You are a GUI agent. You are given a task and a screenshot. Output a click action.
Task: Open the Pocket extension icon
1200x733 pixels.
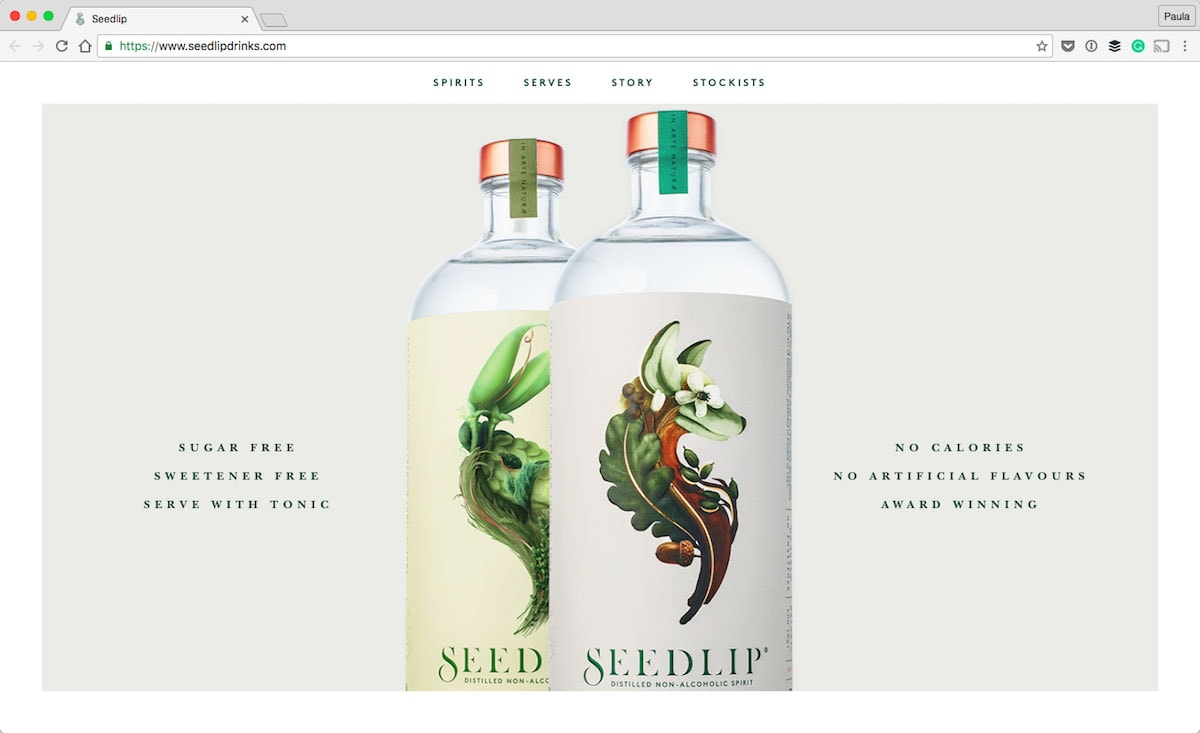tap(1068, 46)
